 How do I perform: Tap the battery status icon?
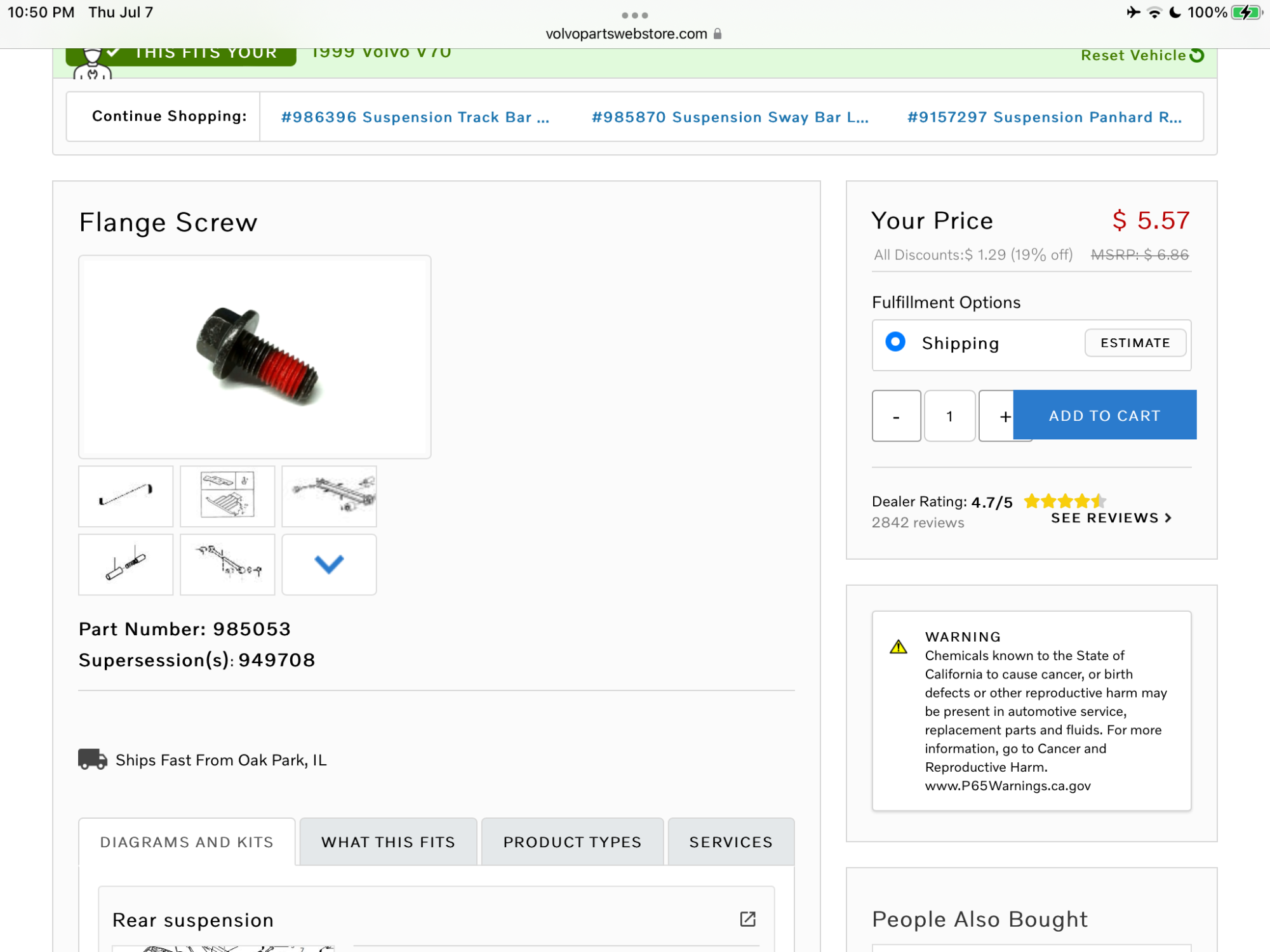pyautogui.click(x=1246, y=13)
